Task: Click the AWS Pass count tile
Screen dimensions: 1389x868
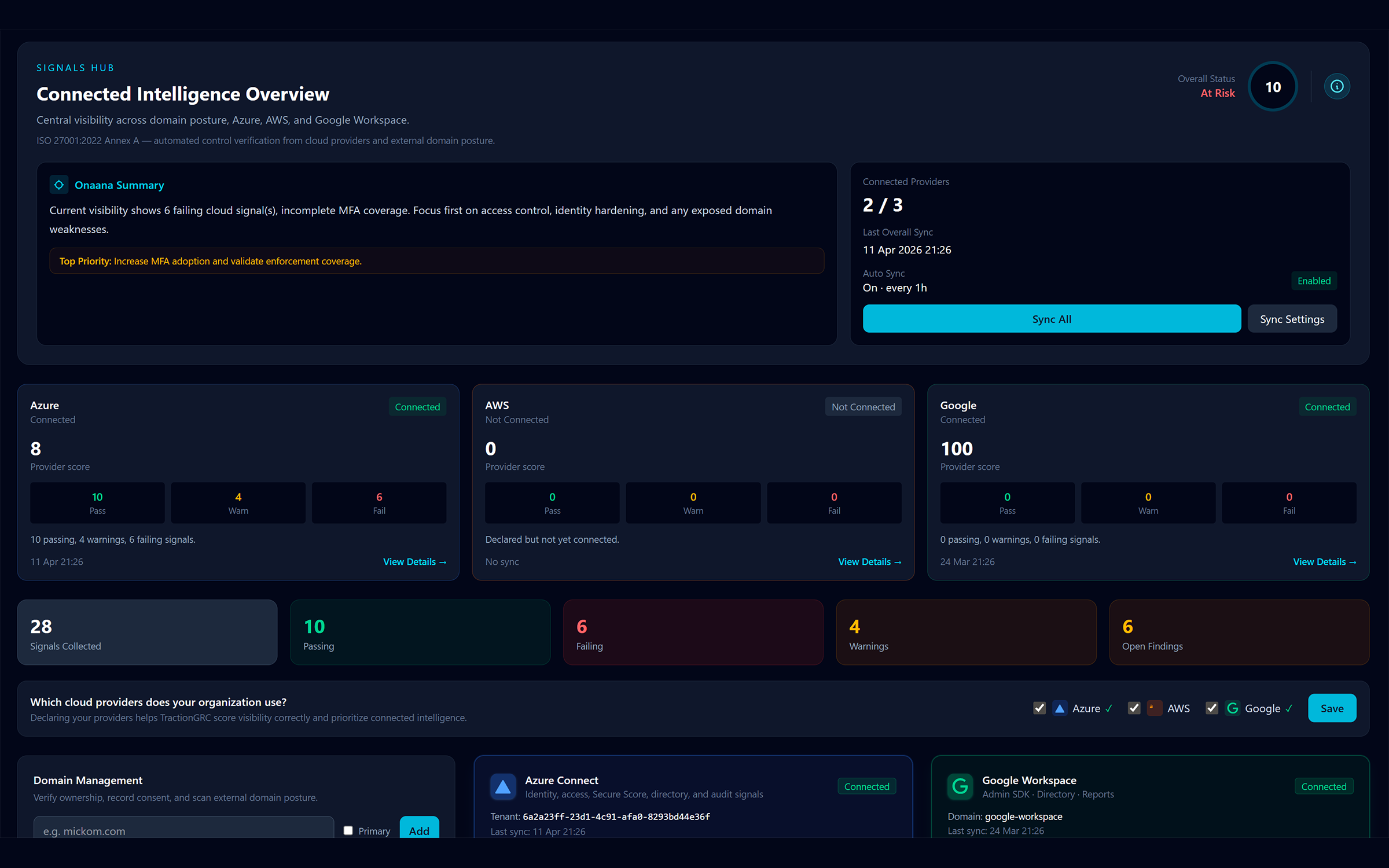Action: click(x=552, y=503)
